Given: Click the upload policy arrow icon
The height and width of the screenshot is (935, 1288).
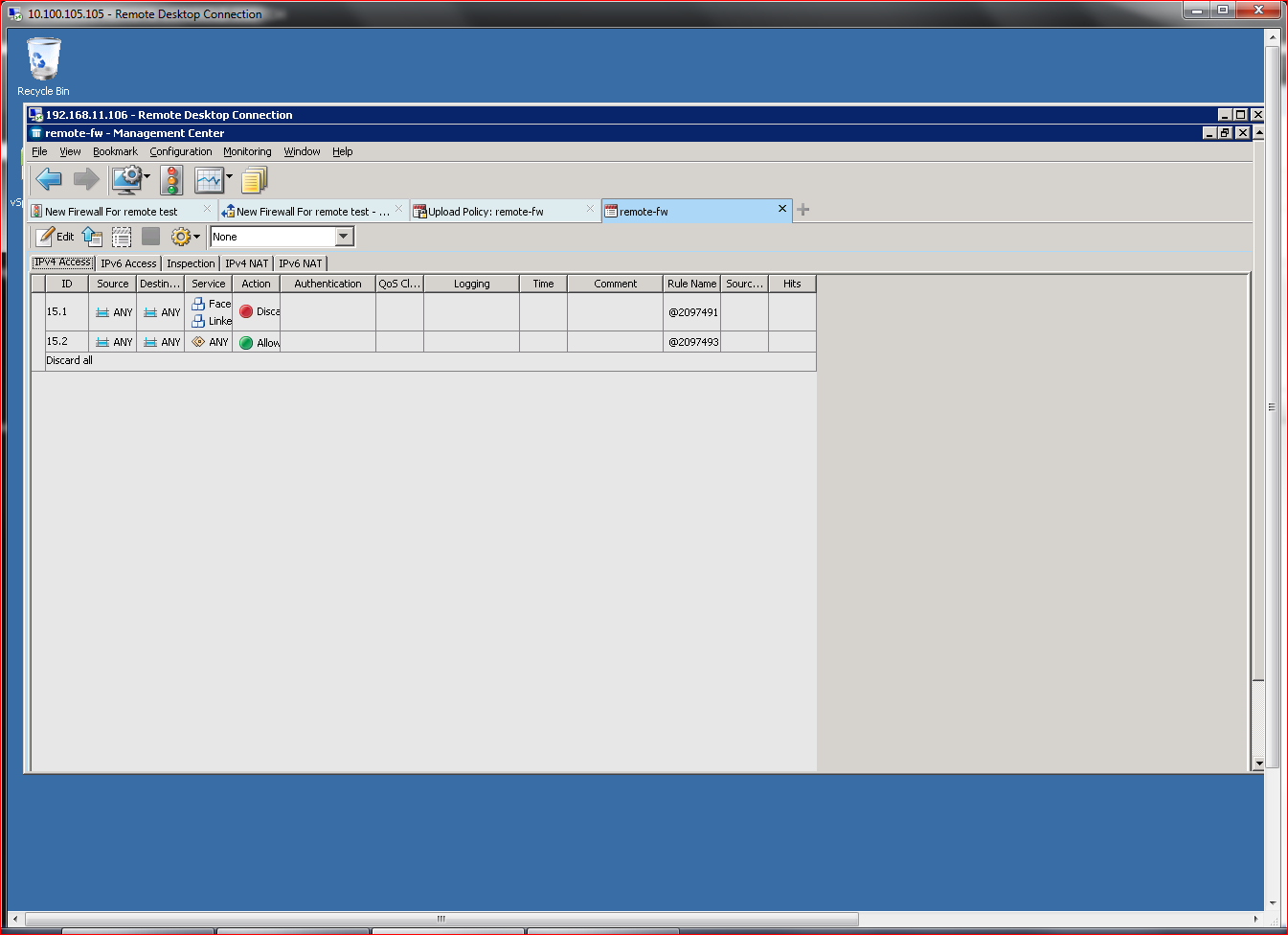Looking at the screenshot, I should pyautogui.click(x=92, y=237).
